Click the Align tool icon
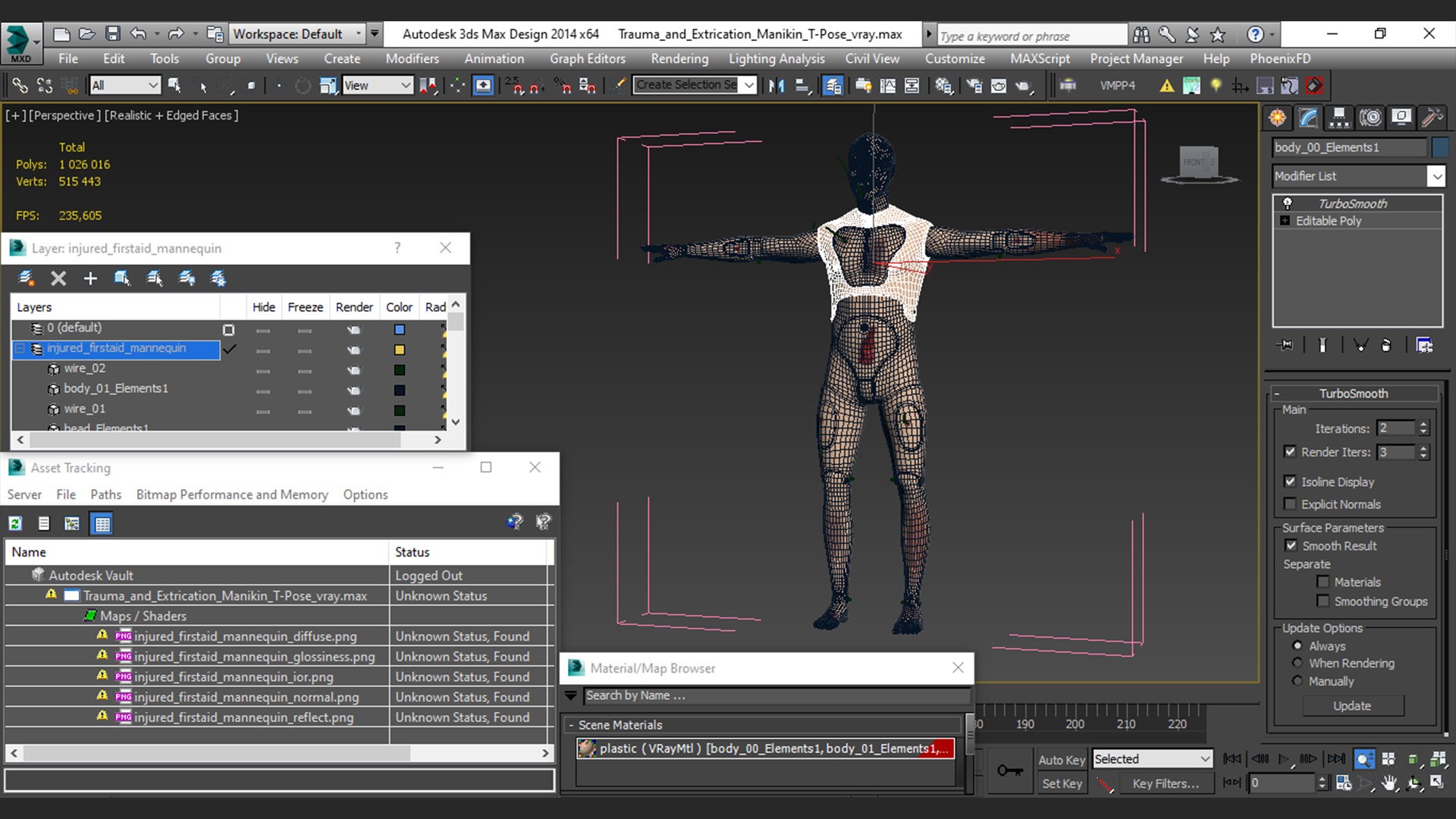 pyautogui.click(x=803, y=86)
